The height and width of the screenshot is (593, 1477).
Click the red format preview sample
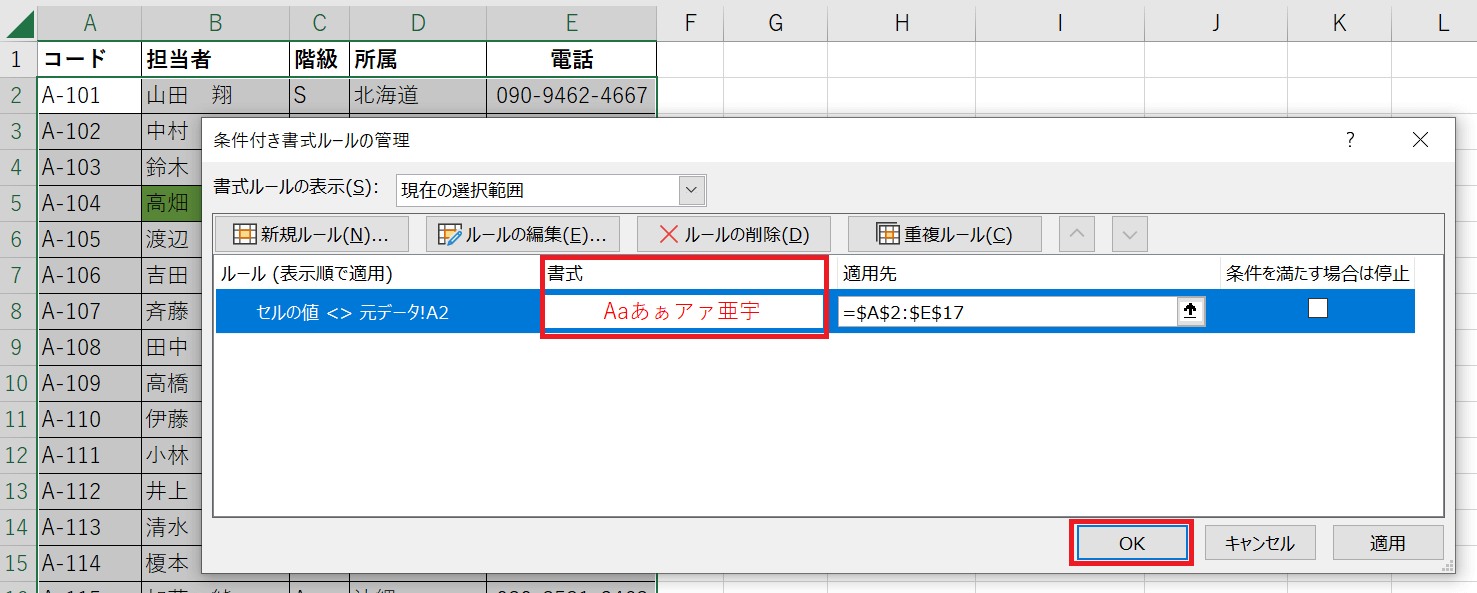683,311
